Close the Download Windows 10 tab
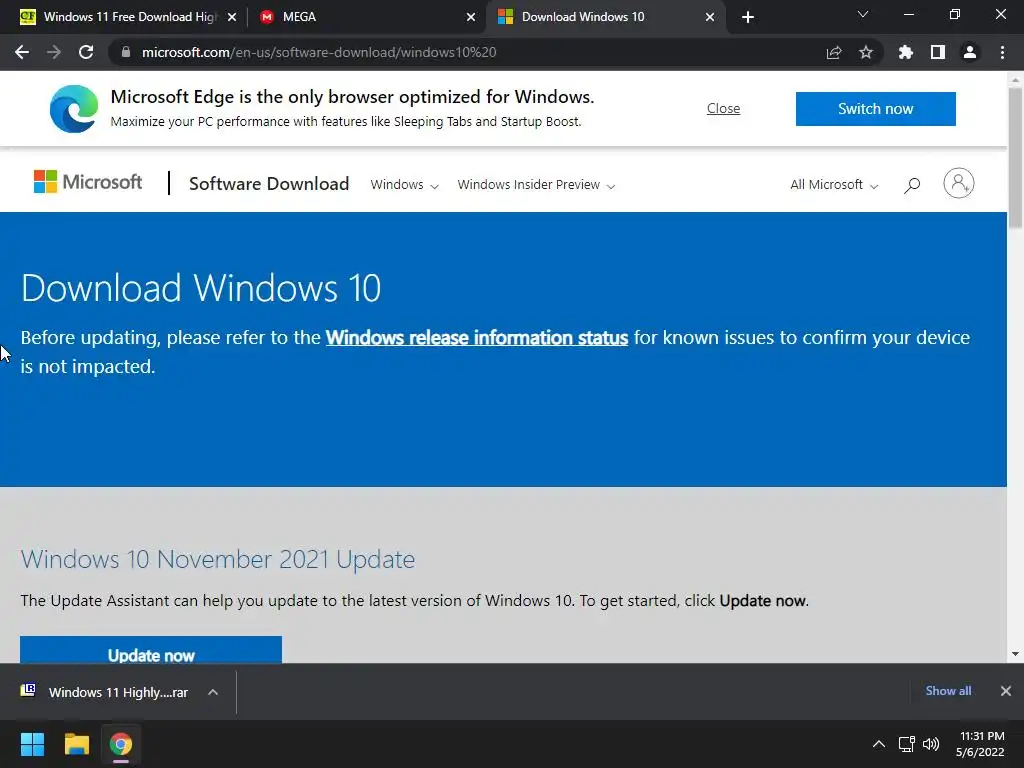This screenshot has height=768, width=1024. [x=710, y=17]
